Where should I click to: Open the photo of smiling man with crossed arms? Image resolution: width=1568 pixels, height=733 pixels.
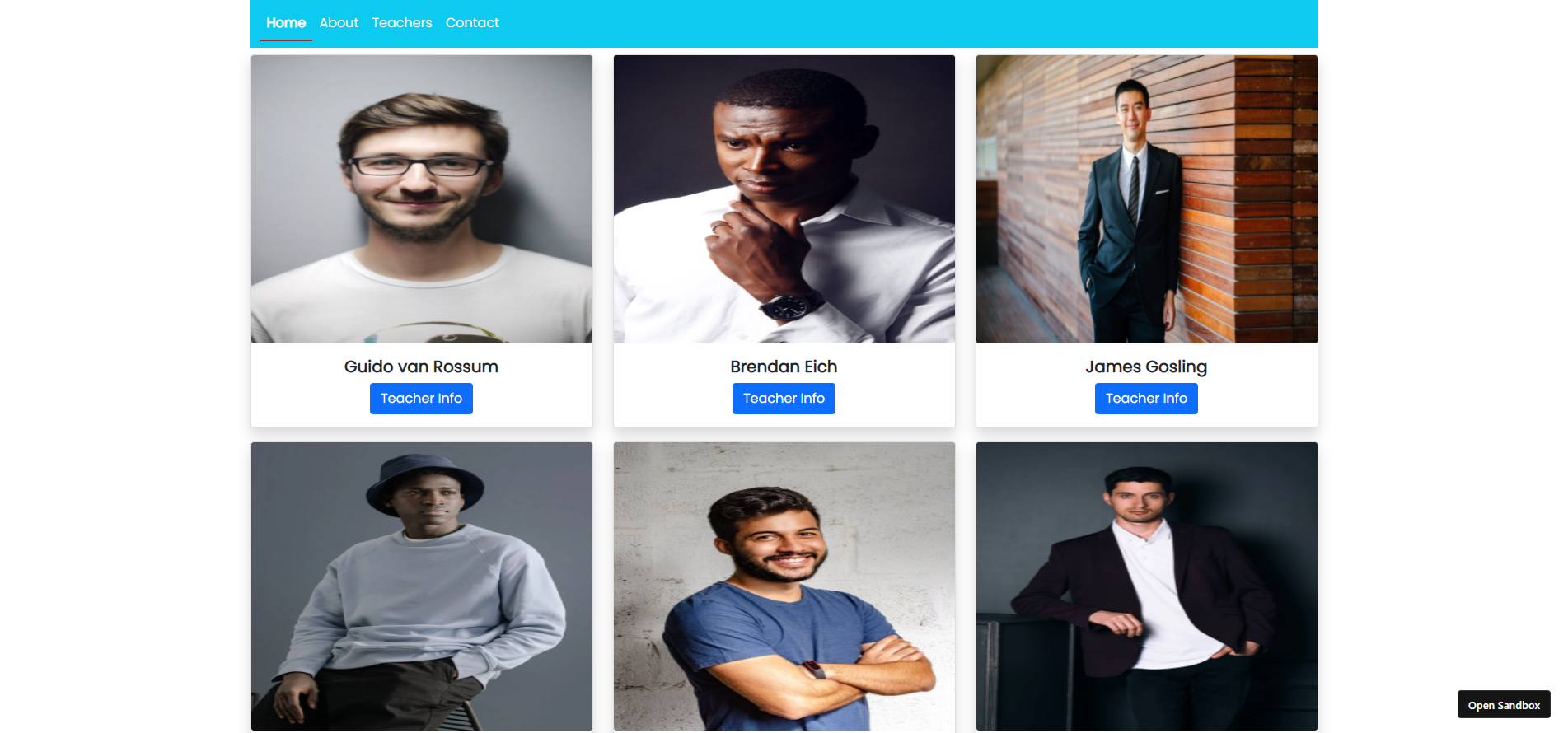click(x=784, y=586)
